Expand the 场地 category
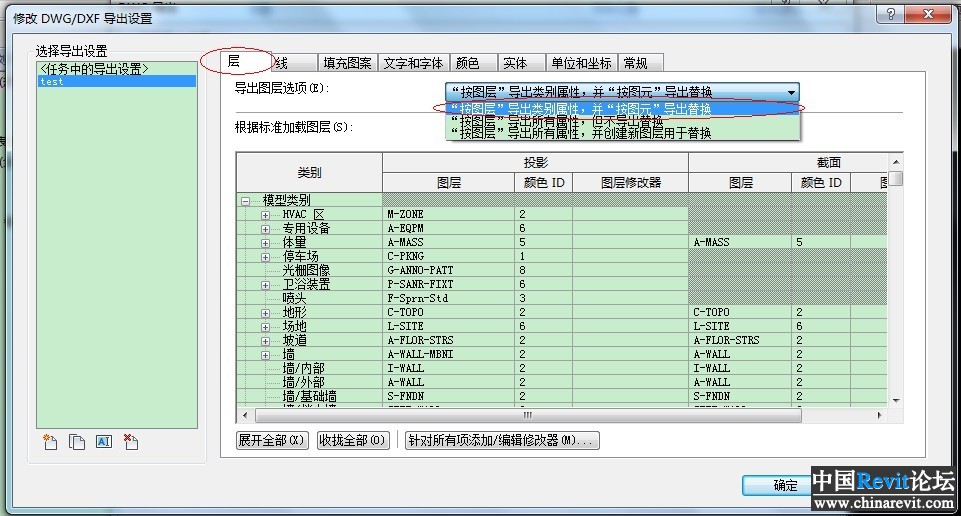The image size is (961, 516). click(x=265, y=327)
